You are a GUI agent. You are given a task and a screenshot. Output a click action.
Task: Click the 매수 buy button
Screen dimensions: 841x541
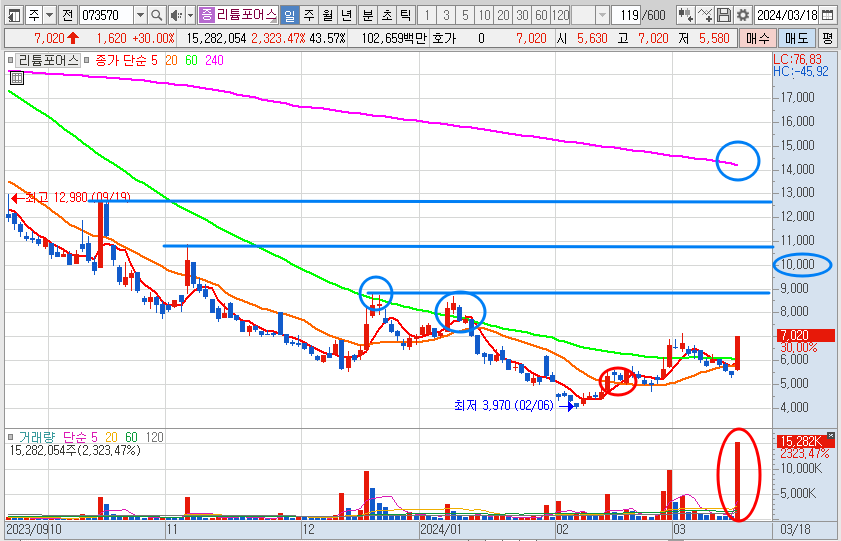pos(758,38)
